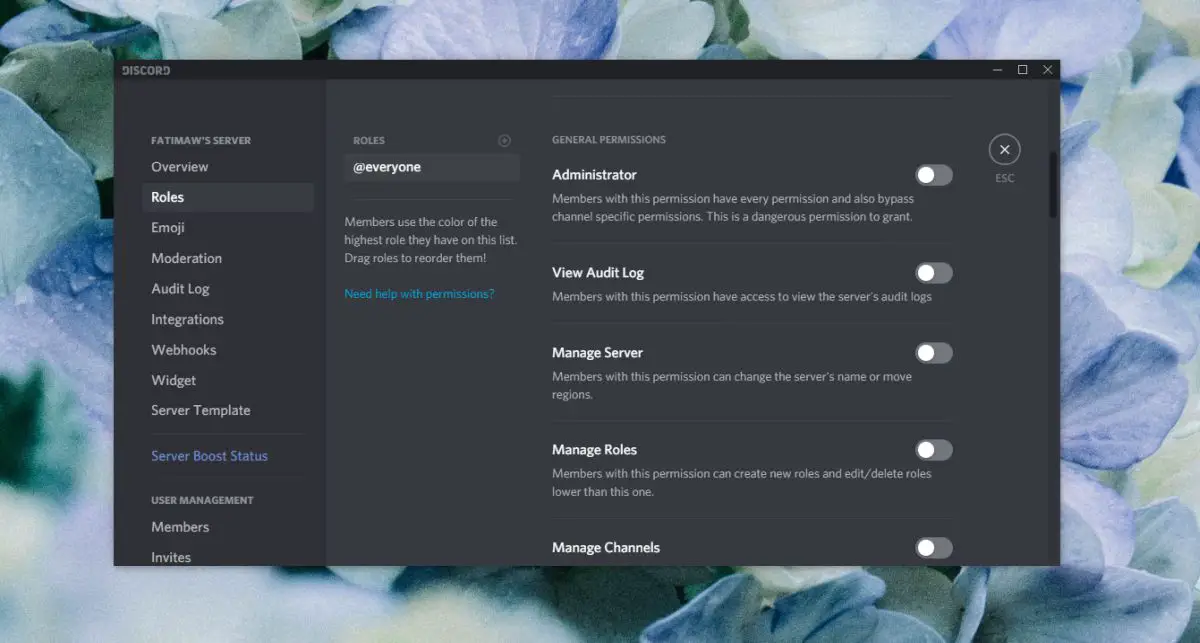Open the Moderation section
Screen dimensions: 1200x643
click(228, 258)
